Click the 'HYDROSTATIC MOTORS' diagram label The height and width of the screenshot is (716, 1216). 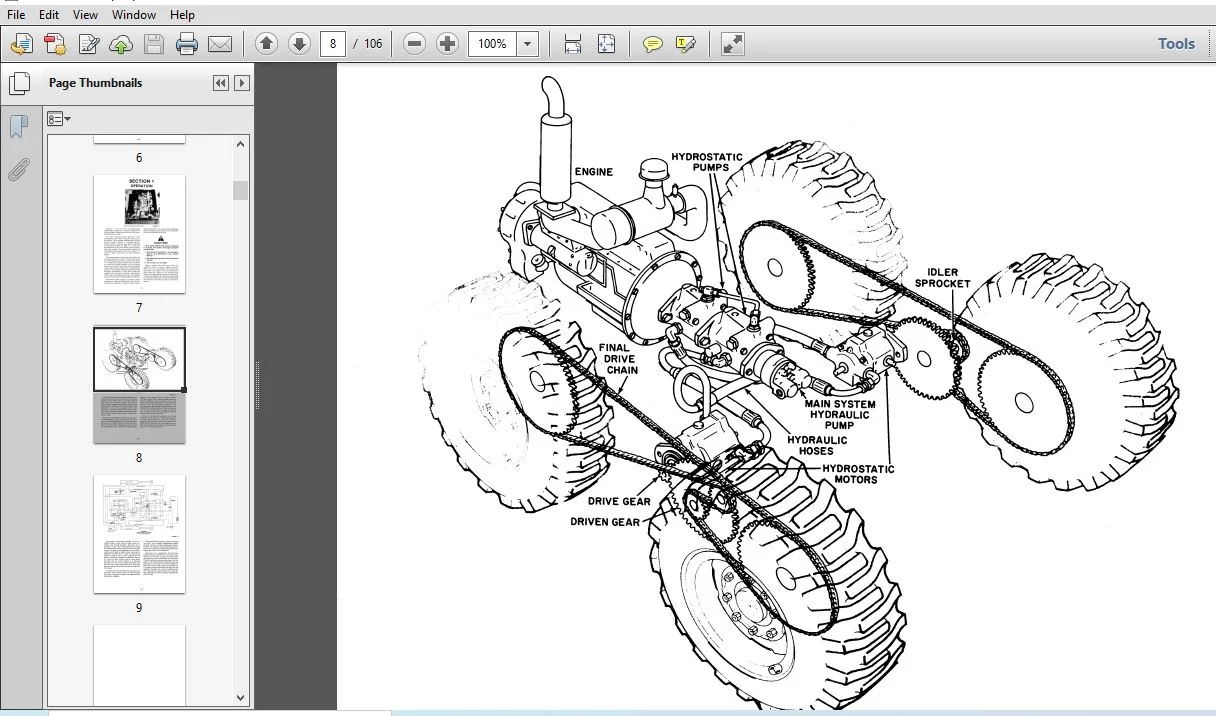click(858, 474)
